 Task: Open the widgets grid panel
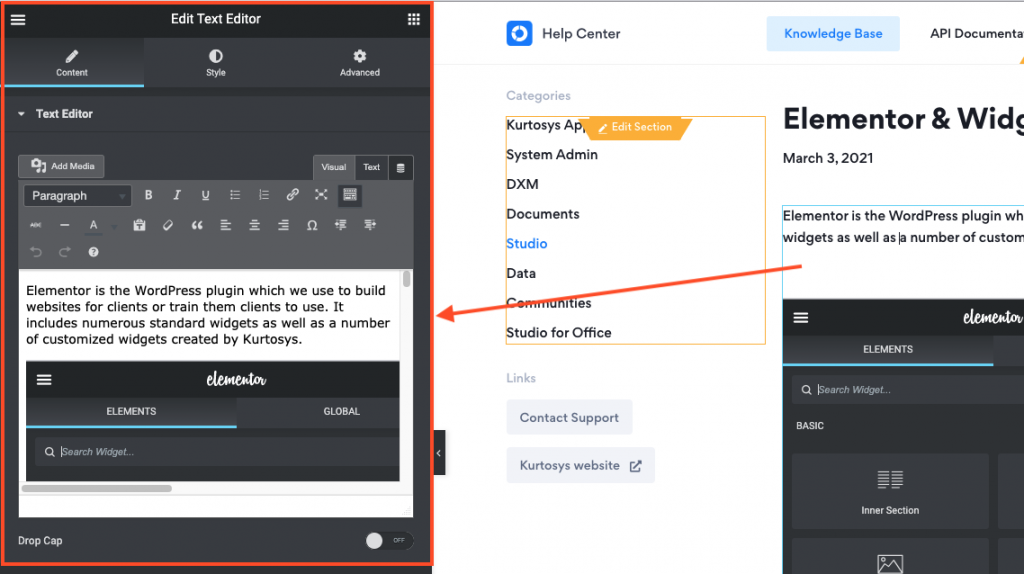(413, 20)
